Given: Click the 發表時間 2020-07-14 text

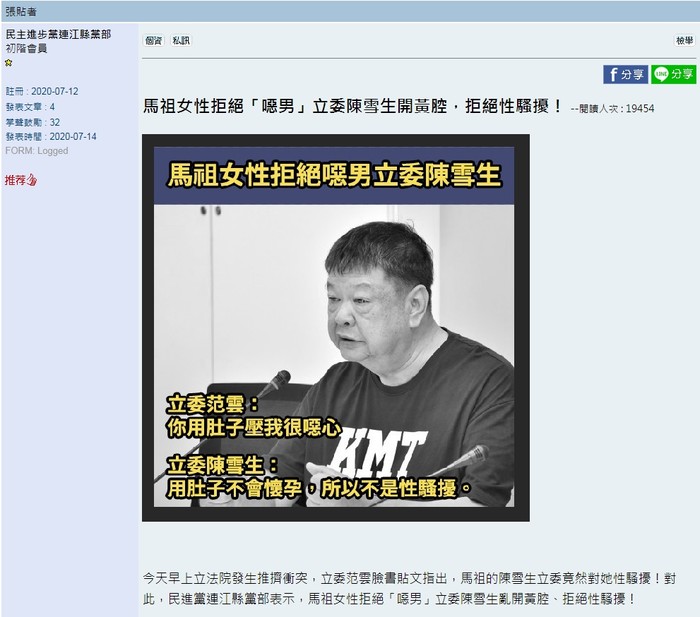Looking at the screenshot, I should (x=51, y=137).
